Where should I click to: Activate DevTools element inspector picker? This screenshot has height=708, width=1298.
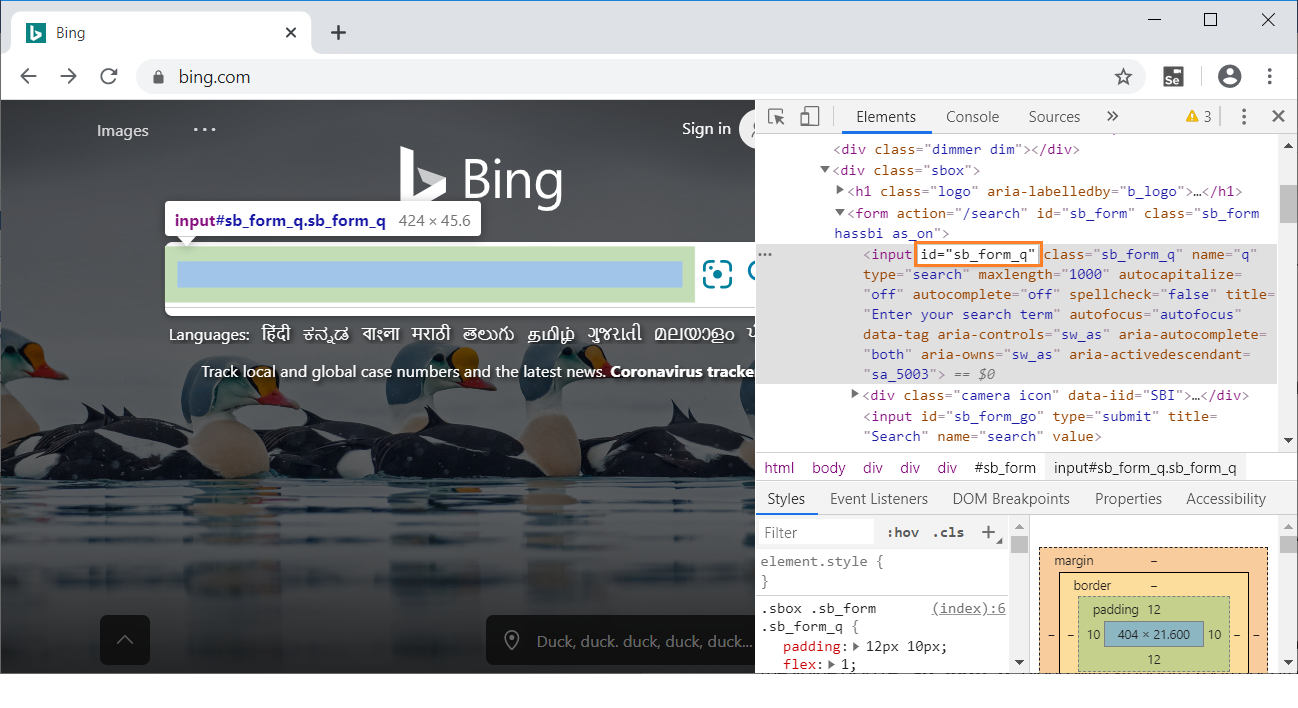(776, 117)
